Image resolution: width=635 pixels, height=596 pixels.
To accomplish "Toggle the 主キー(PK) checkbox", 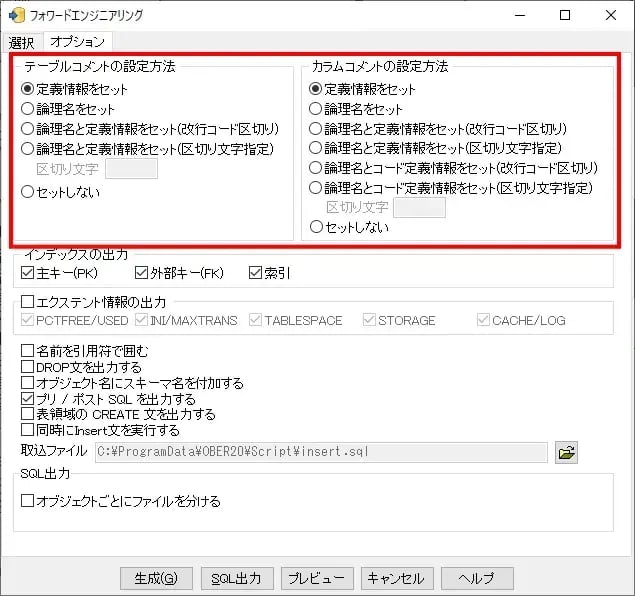I will (28, 273).
